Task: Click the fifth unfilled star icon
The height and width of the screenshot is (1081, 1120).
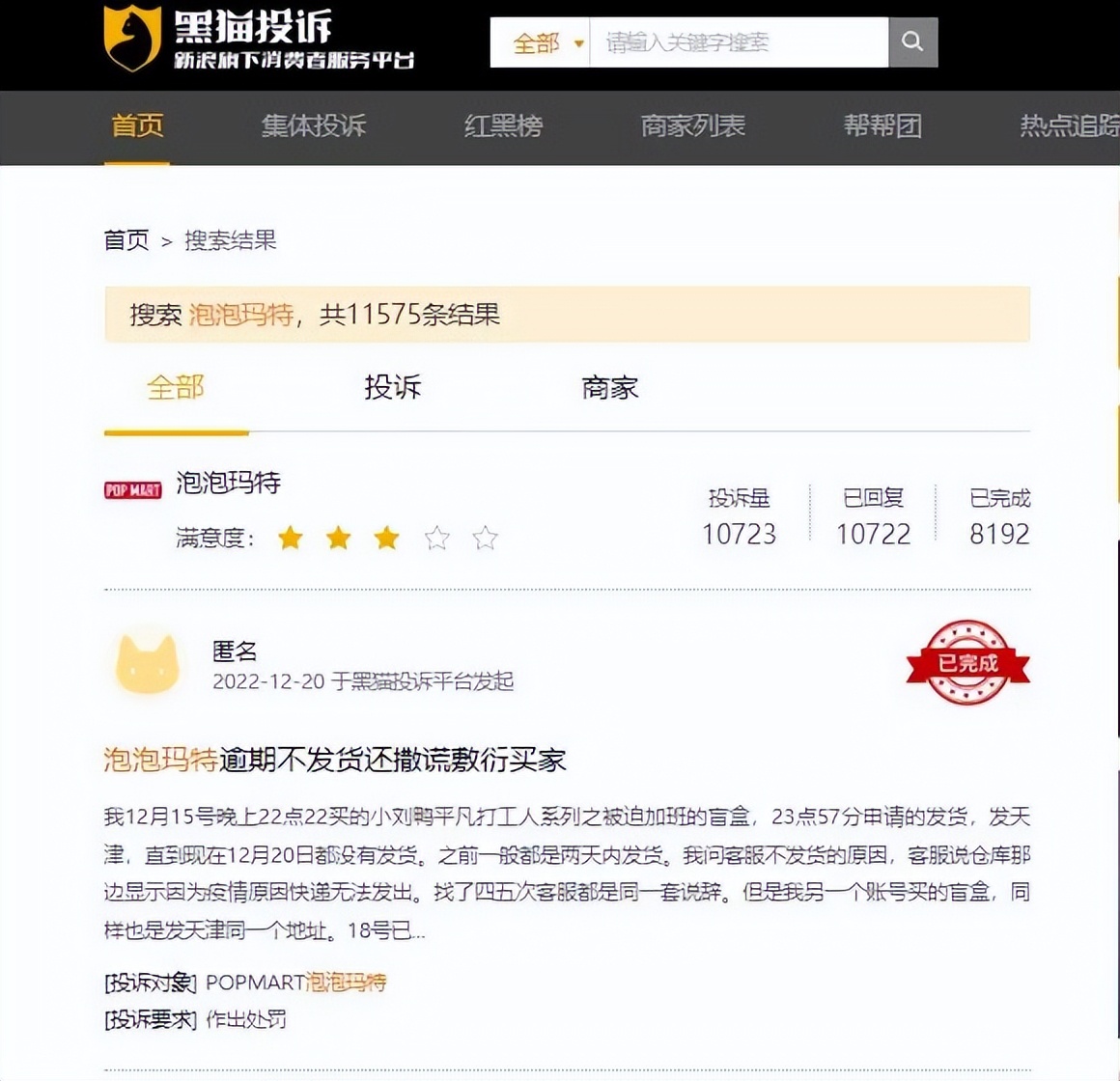Action: click(486, 539)
